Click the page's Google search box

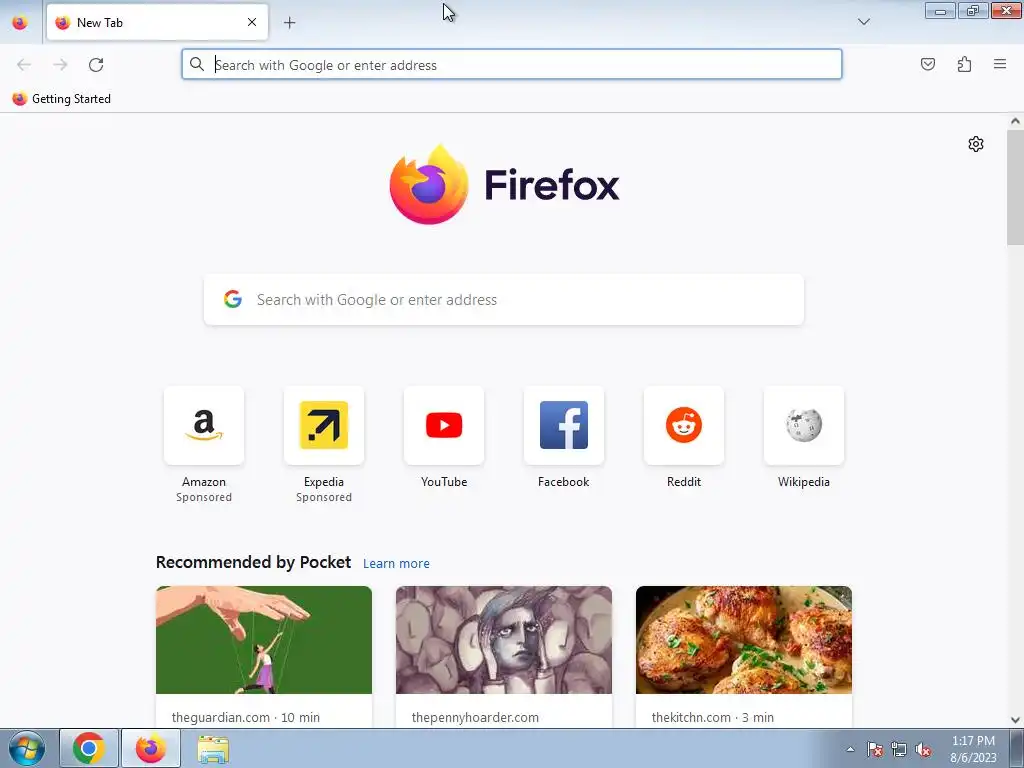504,300
